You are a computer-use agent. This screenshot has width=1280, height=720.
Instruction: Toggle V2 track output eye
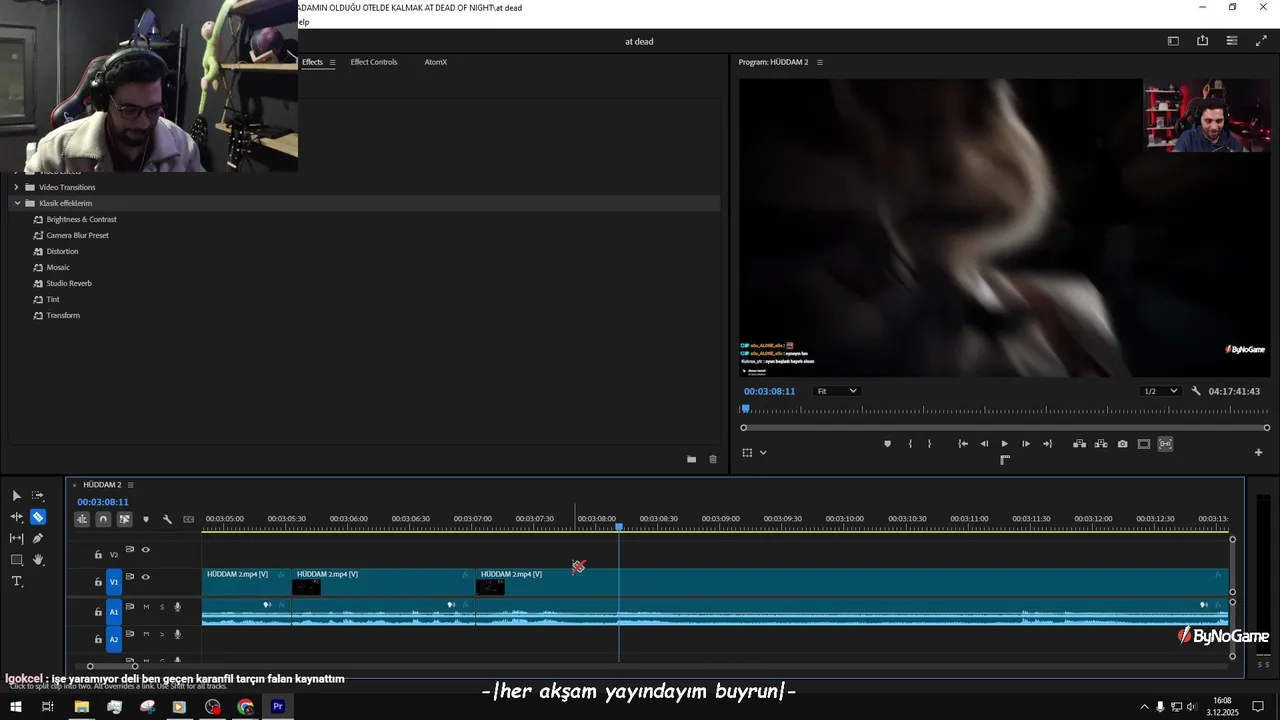(145, 550)
